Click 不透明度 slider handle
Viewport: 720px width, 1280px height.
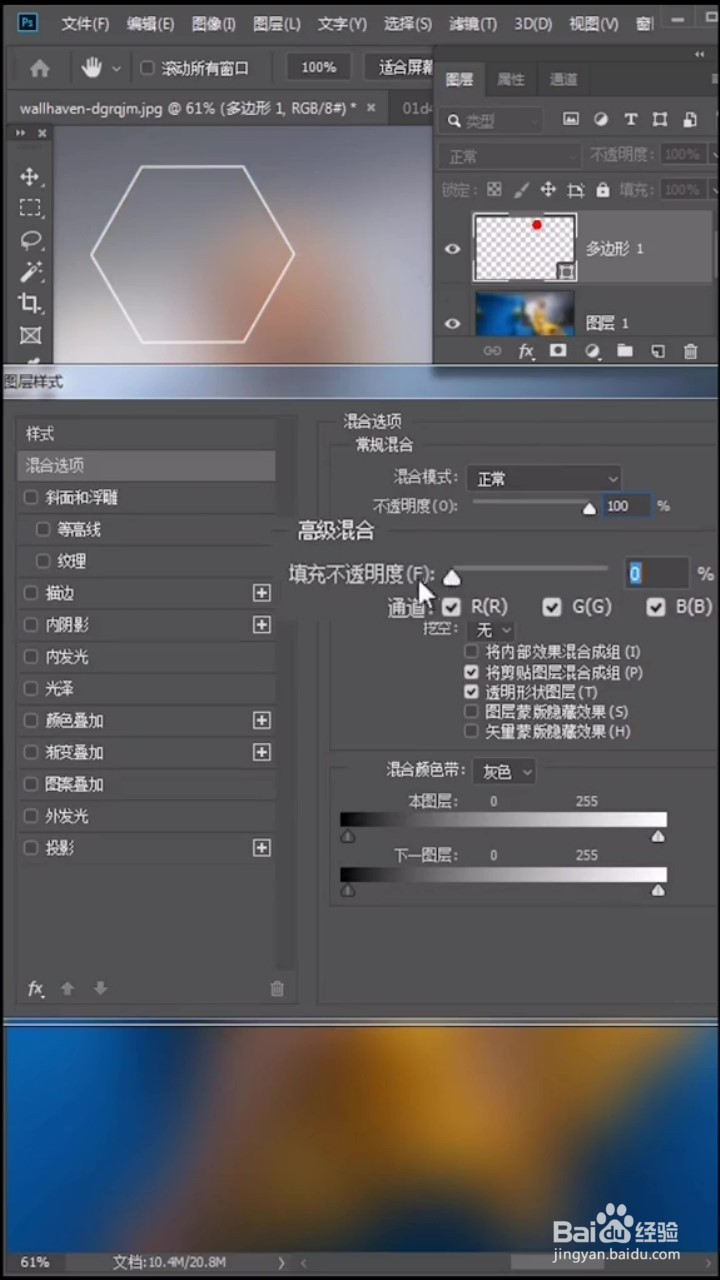point(589,509)
